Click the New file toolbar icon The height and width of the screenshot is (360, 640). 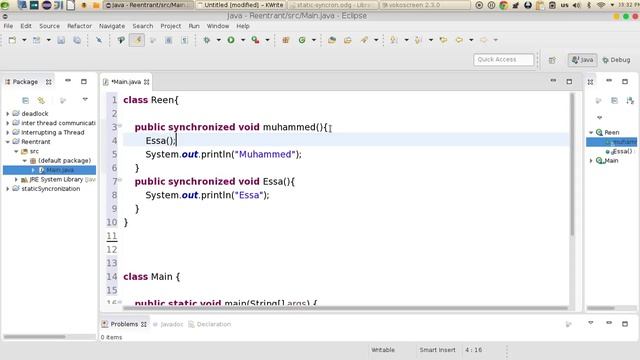[x=12, y=40]
